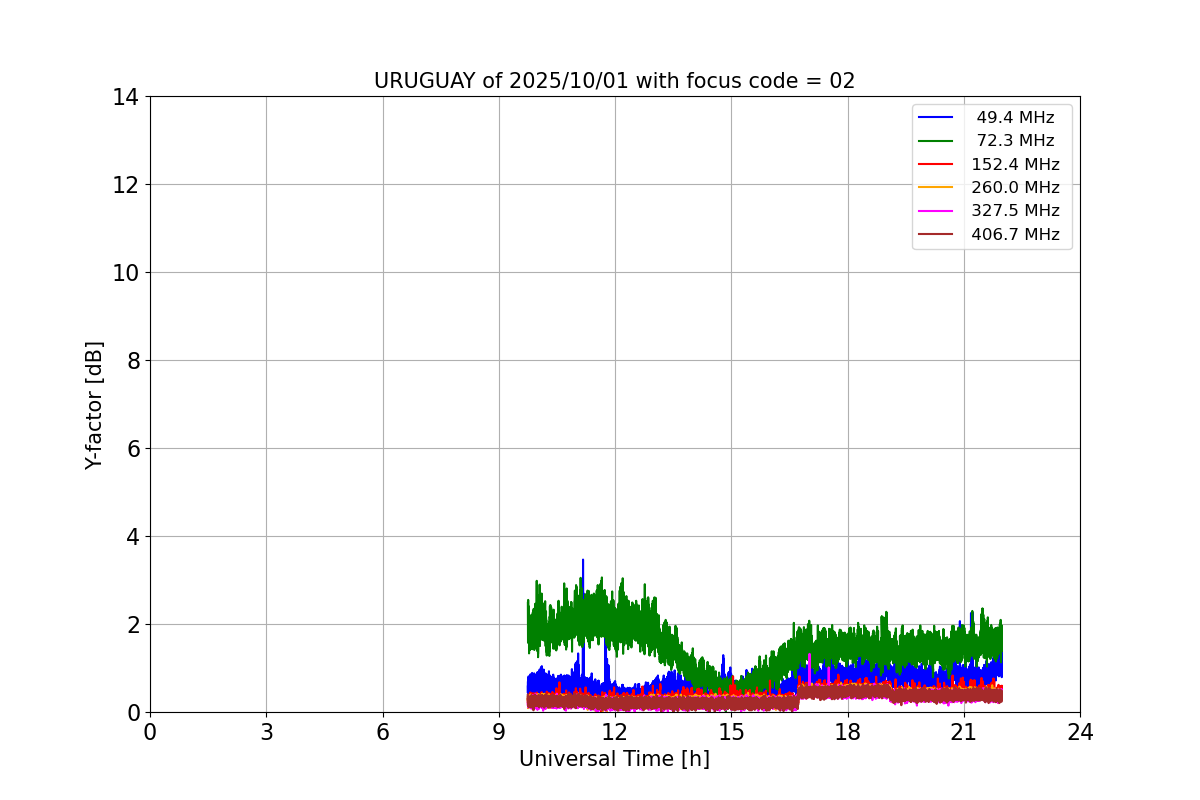The height and width of the screenshot is (800, 1200).
Task: Click the x-axis tick label 12
Action: point(615,732)
